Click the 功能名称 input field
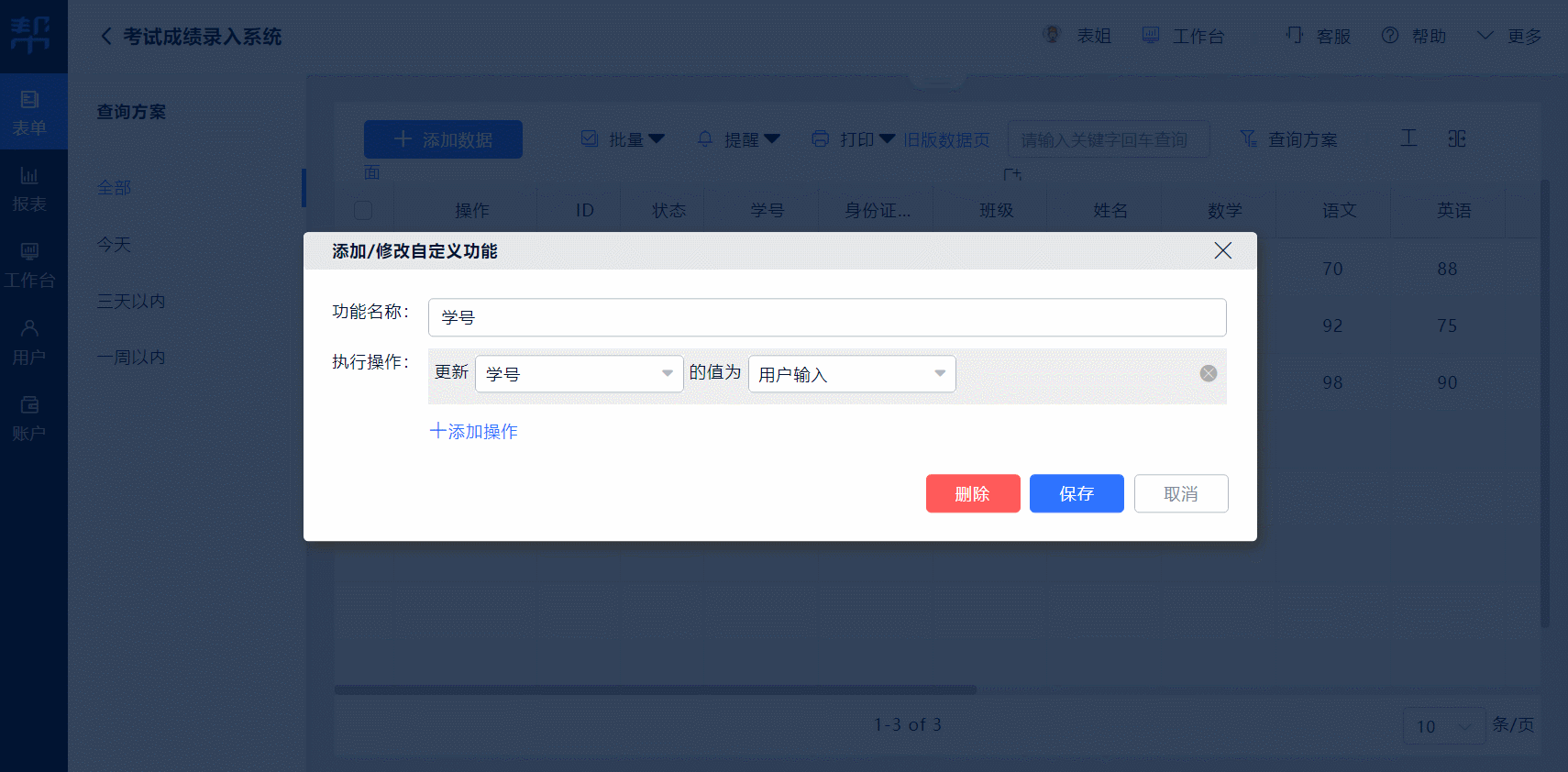Viewport: 1568px width, 772px height. click(827, 317)
